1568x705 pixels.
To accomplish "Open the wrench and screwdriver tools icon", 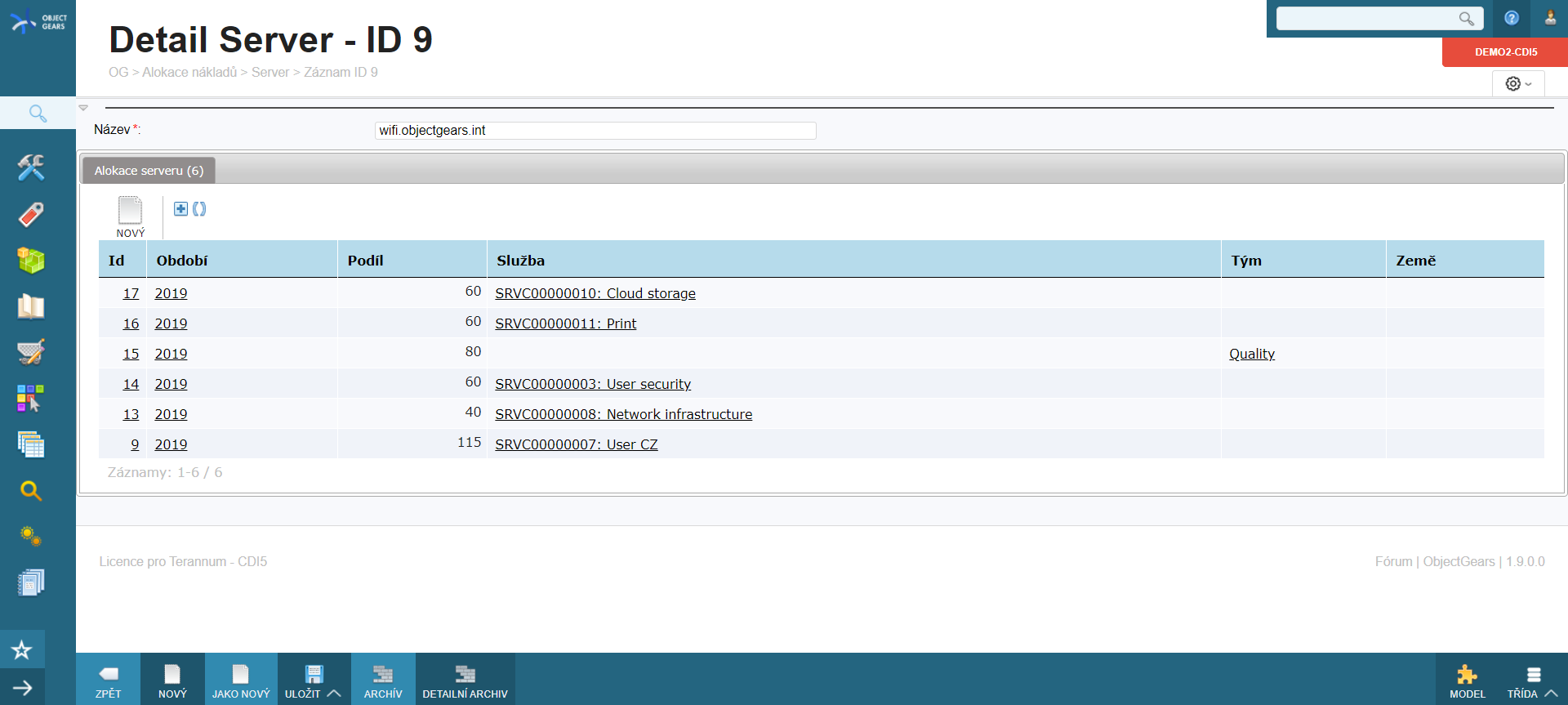I will click(31, 167).
